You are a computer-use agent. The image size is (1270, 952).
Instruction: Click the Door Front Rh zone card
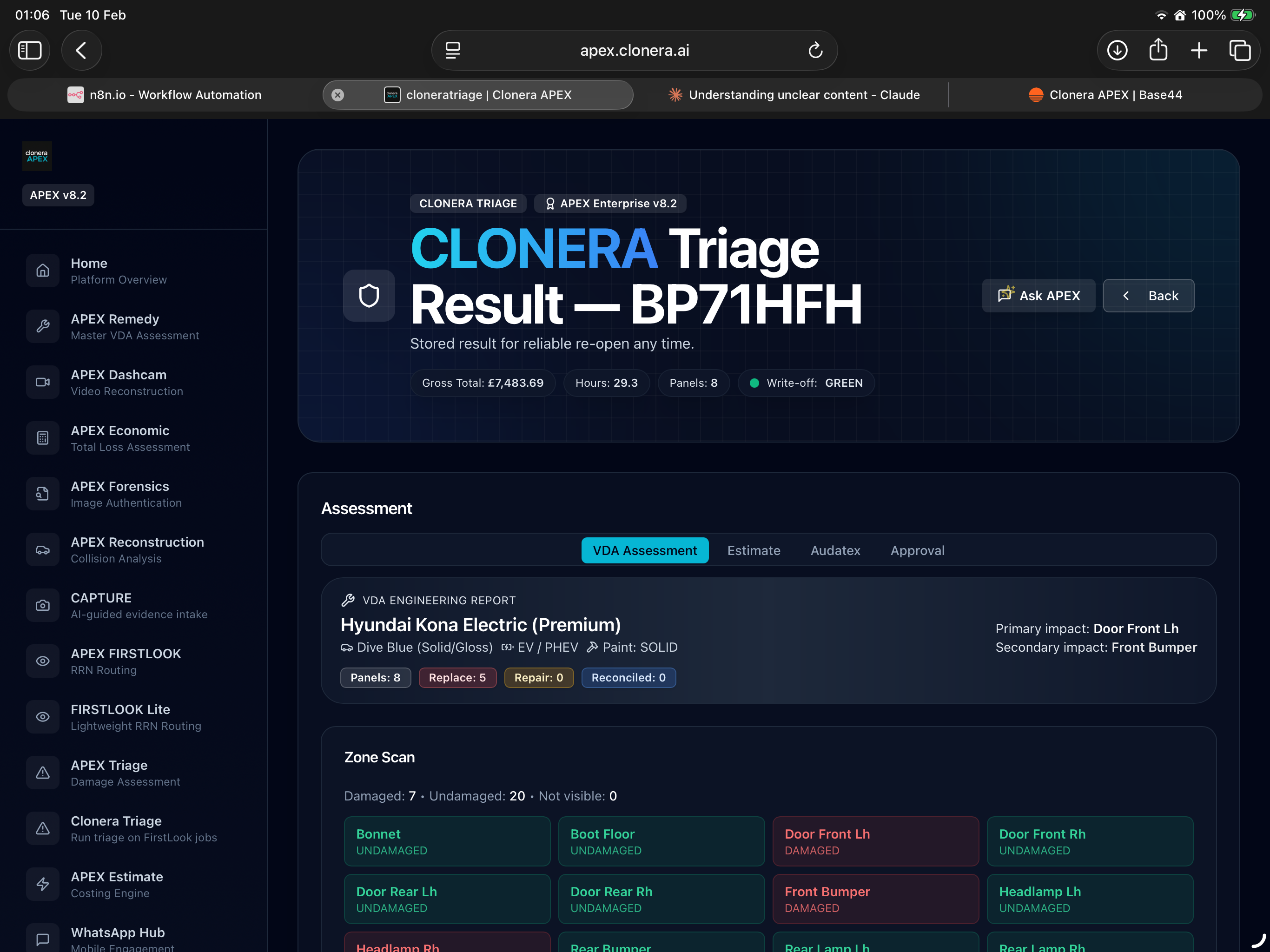(x=1090, y=841)
